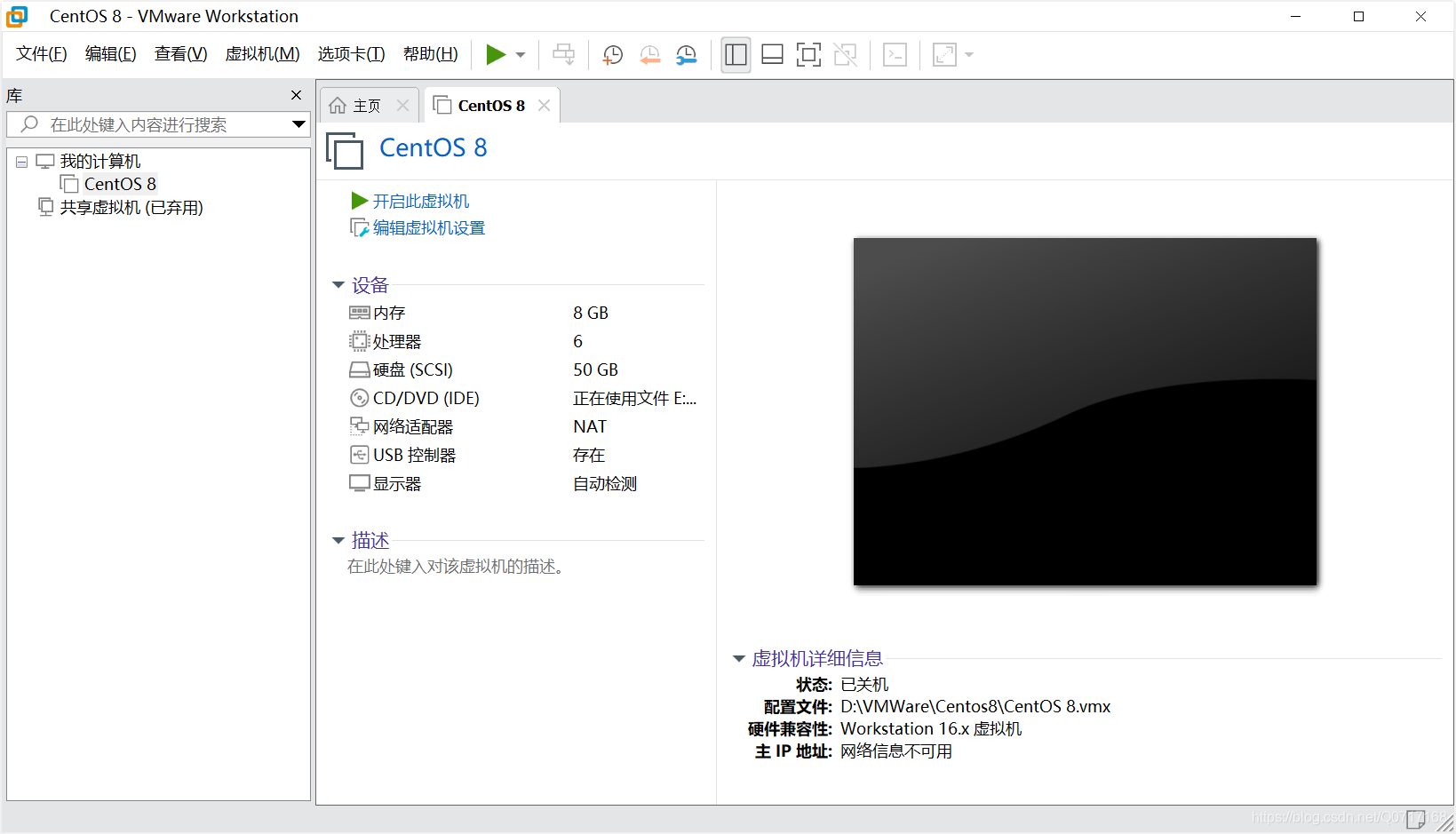This screenshot has height=834, width=1456.
Task: Collapse the 描述 section
Action: 338,540
